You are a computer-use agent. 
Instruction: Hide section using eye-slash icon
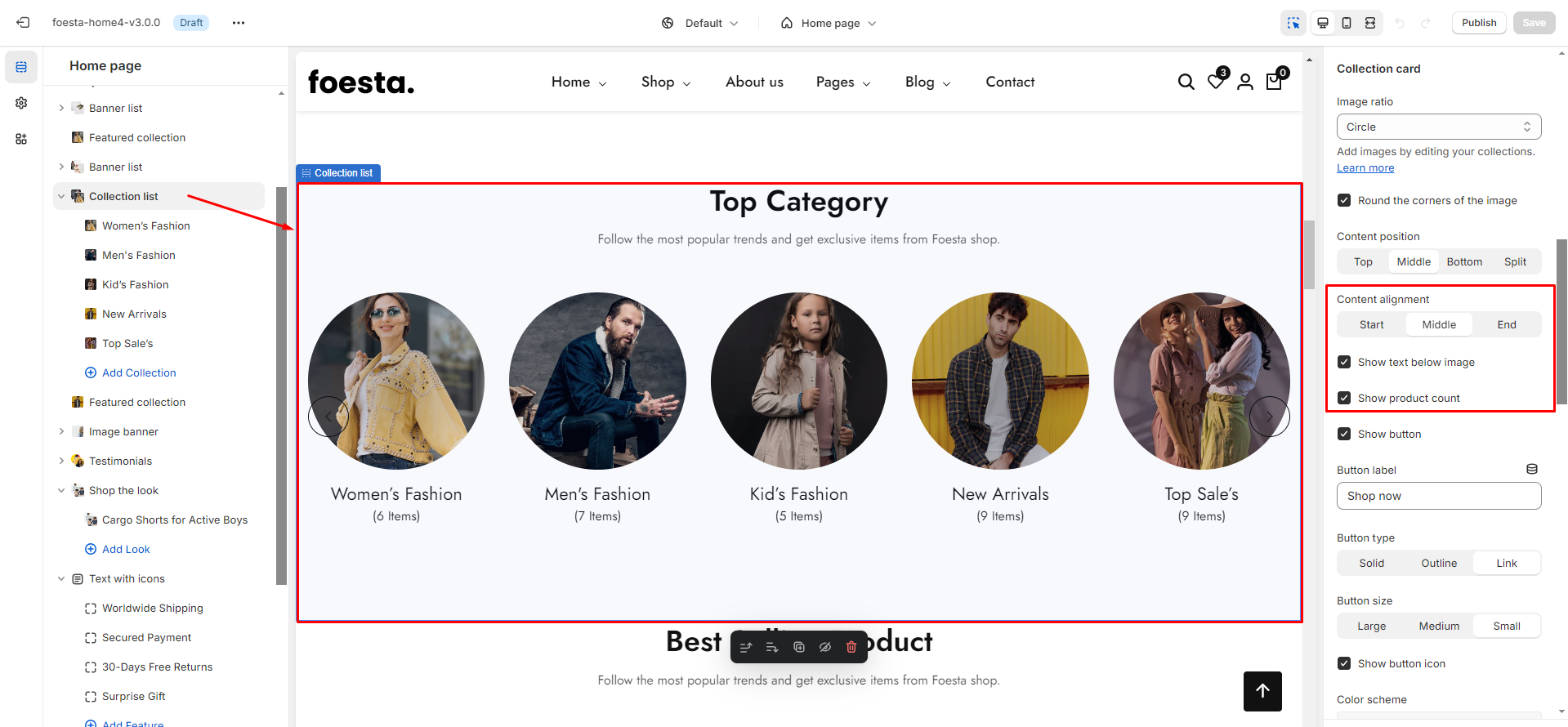click(x=825, y=647)
